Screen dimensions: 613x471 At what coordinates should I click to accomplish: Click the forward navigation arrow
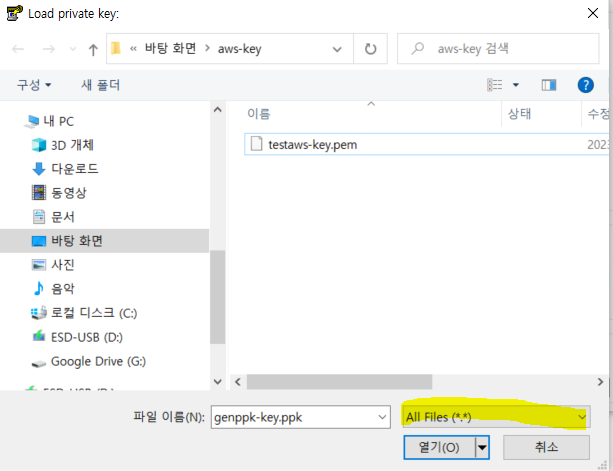click(x=48, y=49)
